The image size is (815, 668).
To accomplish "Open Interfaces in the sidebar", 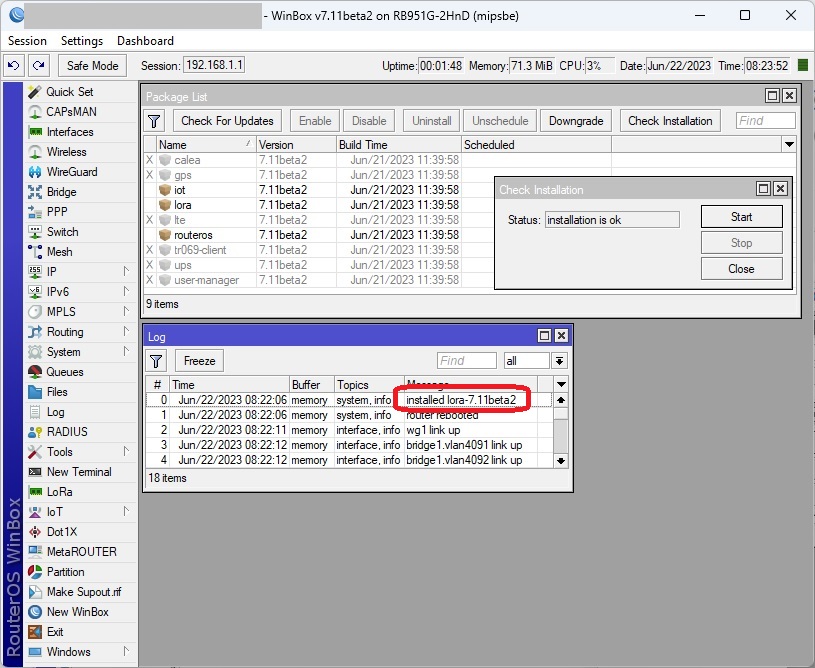I will [x=70, y=132].
